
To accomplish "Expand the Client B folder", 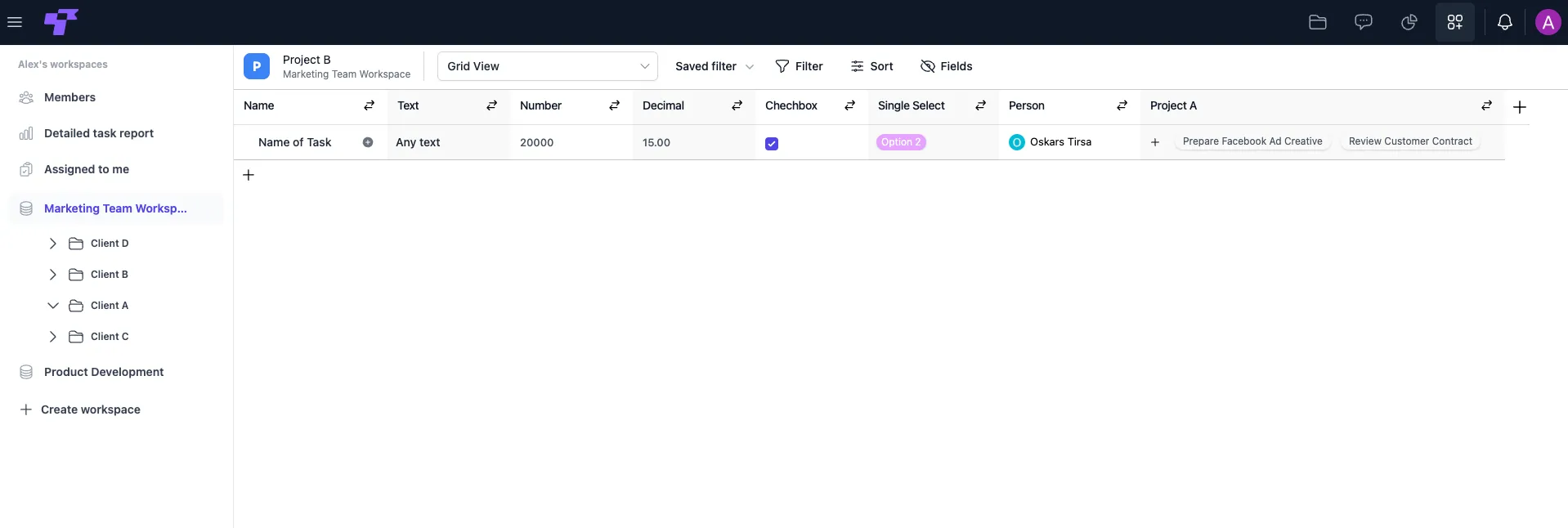I will click(53, 275).
